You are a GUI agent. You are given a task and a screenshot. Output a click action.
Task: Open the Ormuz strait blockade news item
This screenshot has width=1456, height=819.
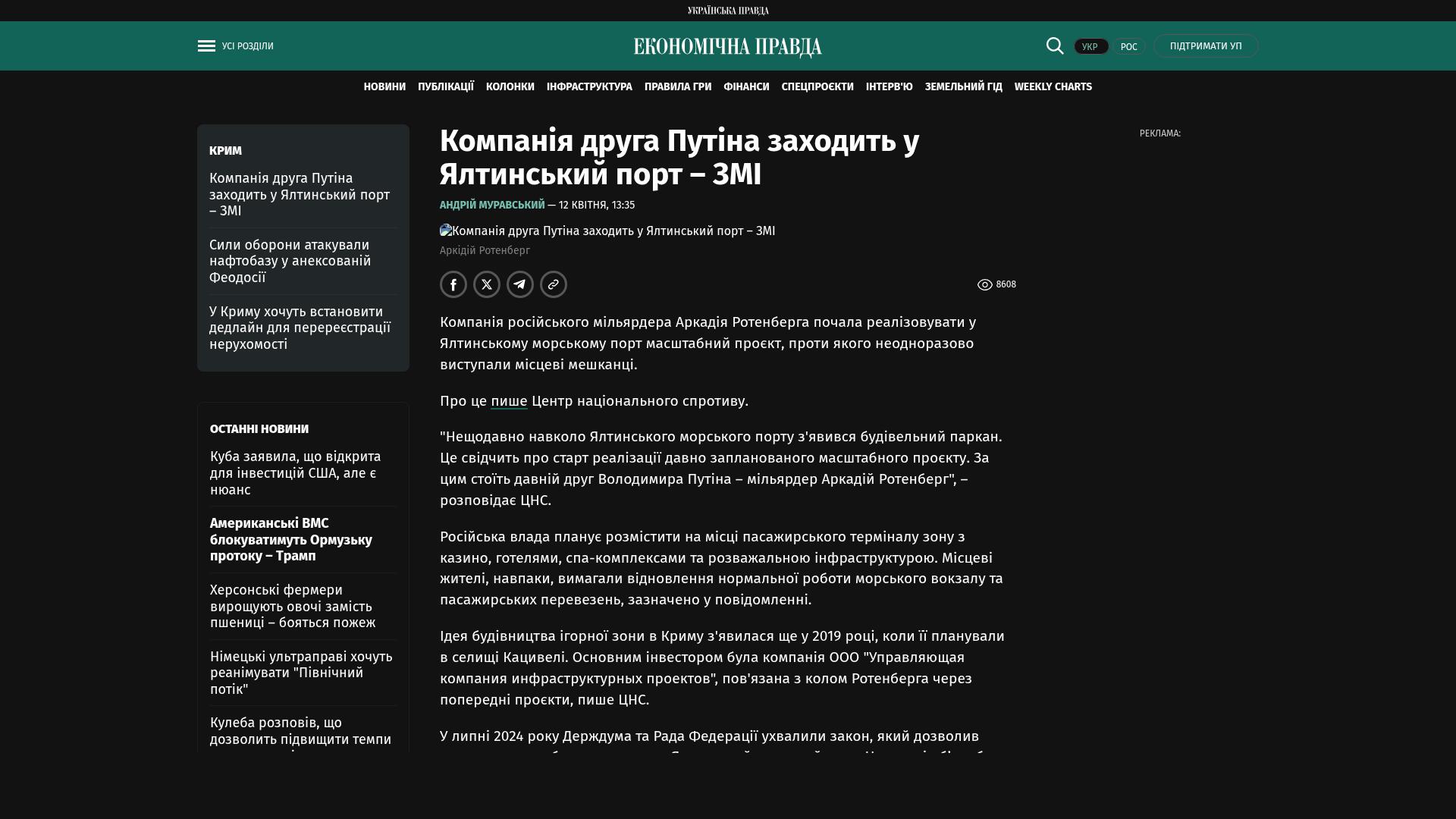point(291,540)
